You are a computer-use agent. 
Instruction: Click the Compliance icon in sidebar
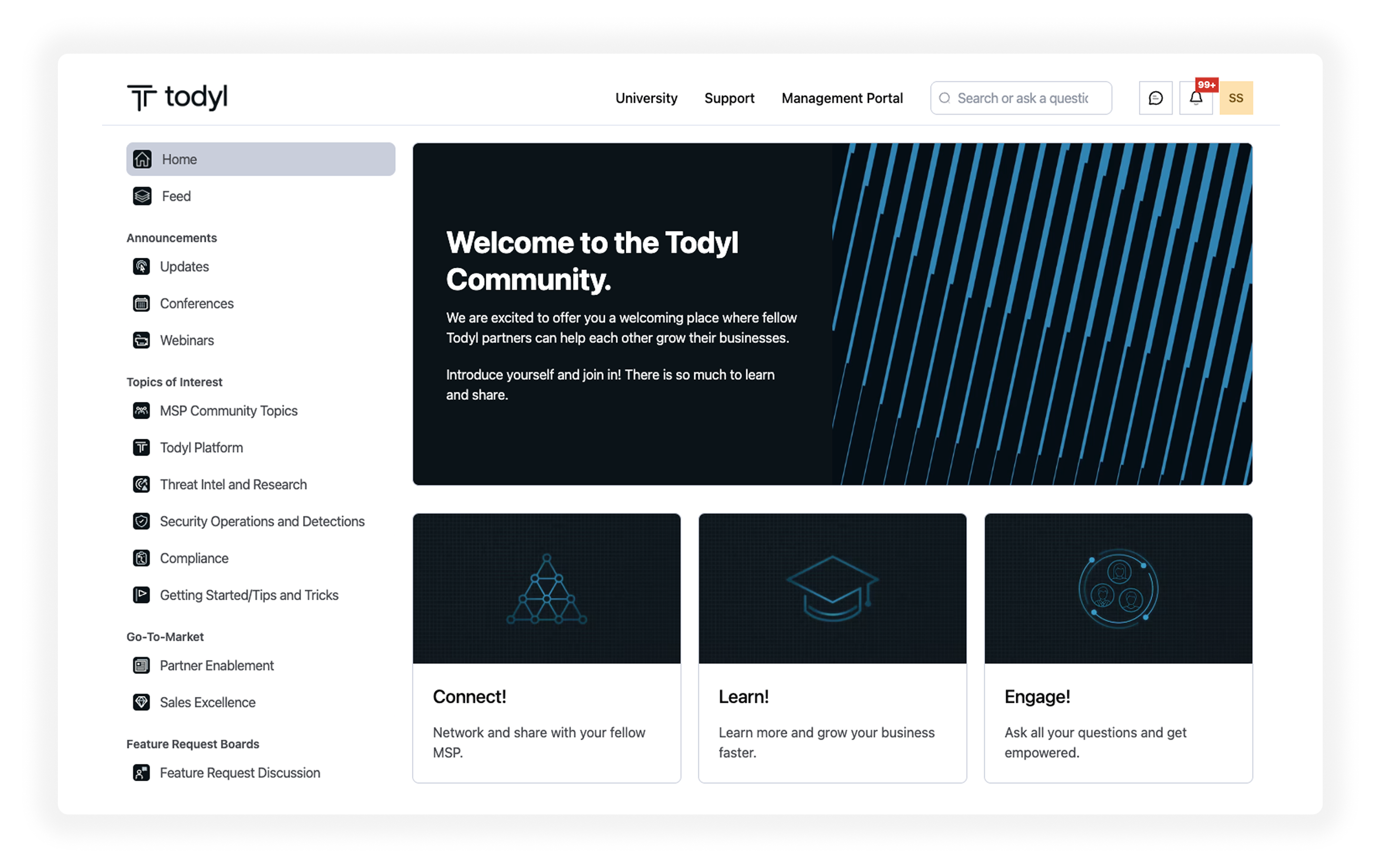[142, 558]
